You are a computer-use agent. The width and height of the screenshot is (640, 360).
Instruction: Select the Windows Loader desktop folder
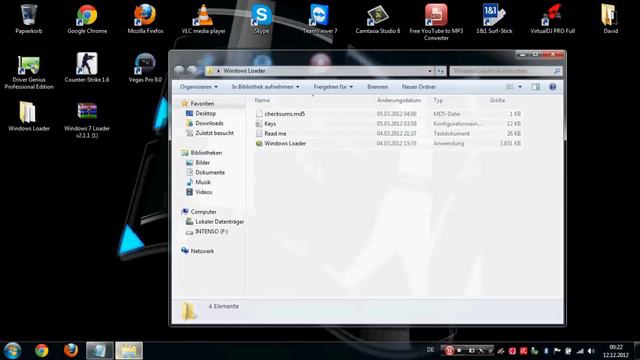tap(29, 116)
